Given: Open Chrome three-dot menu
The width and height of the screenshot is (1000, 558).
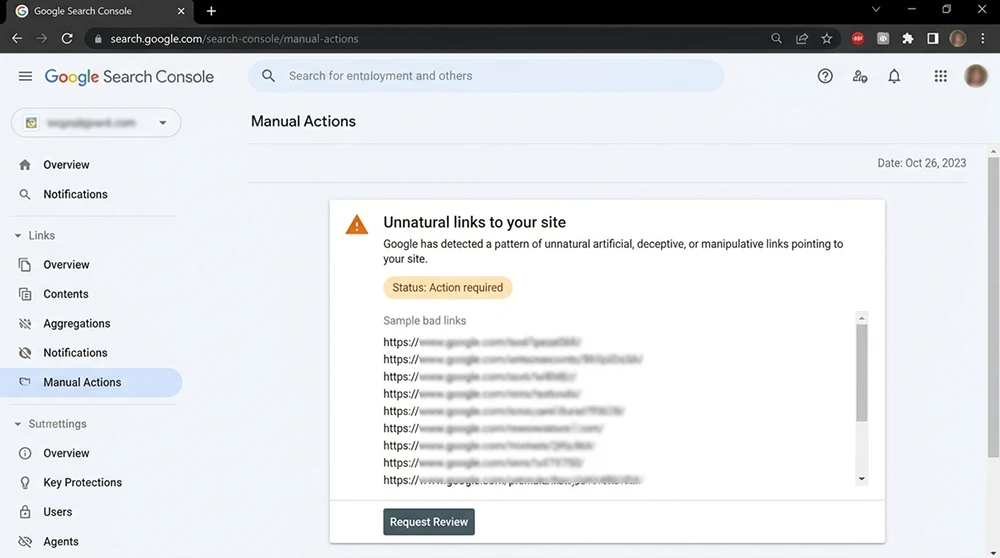Looking at the screenshot, I should point(982,39).
